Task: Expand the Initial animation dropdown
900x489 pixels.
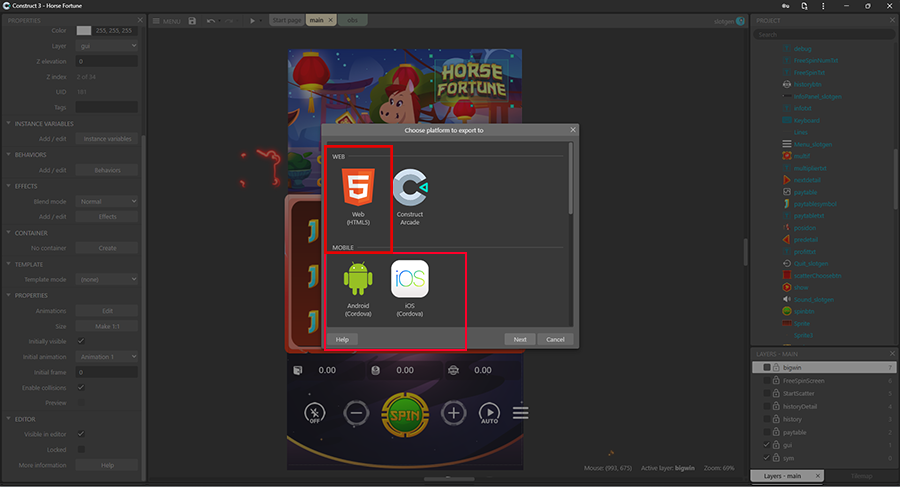Action: [x=107, y=356]
